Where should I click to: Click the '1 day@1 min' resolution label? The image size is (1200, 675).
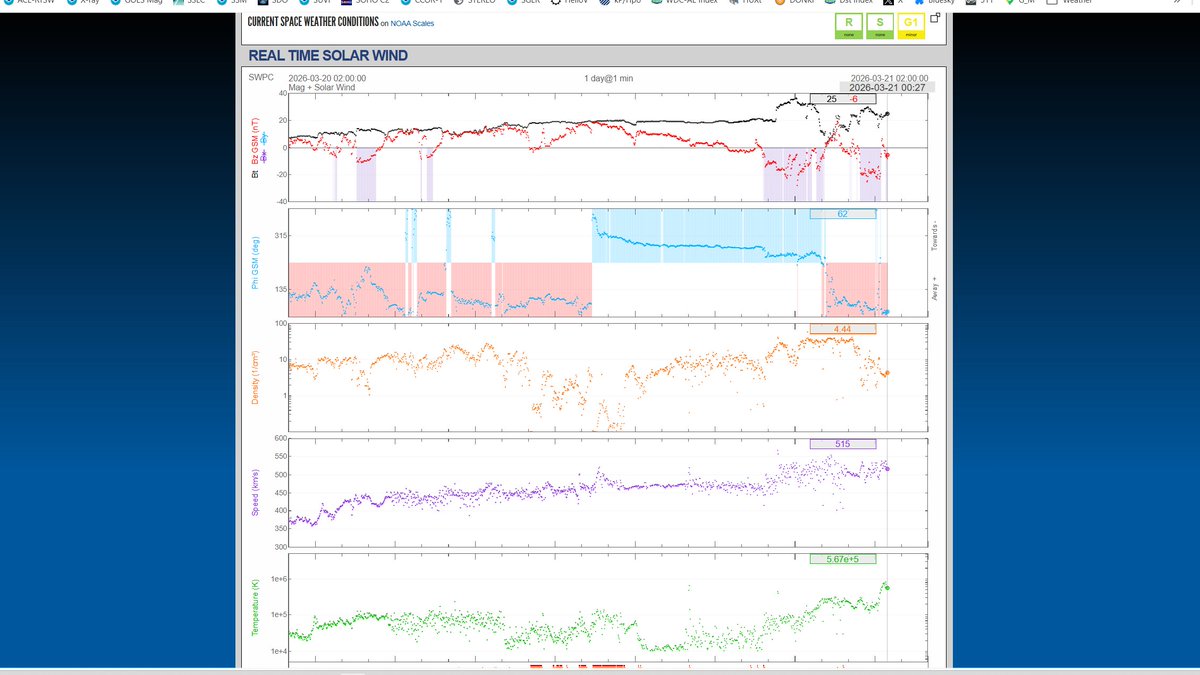coord(609,78)
